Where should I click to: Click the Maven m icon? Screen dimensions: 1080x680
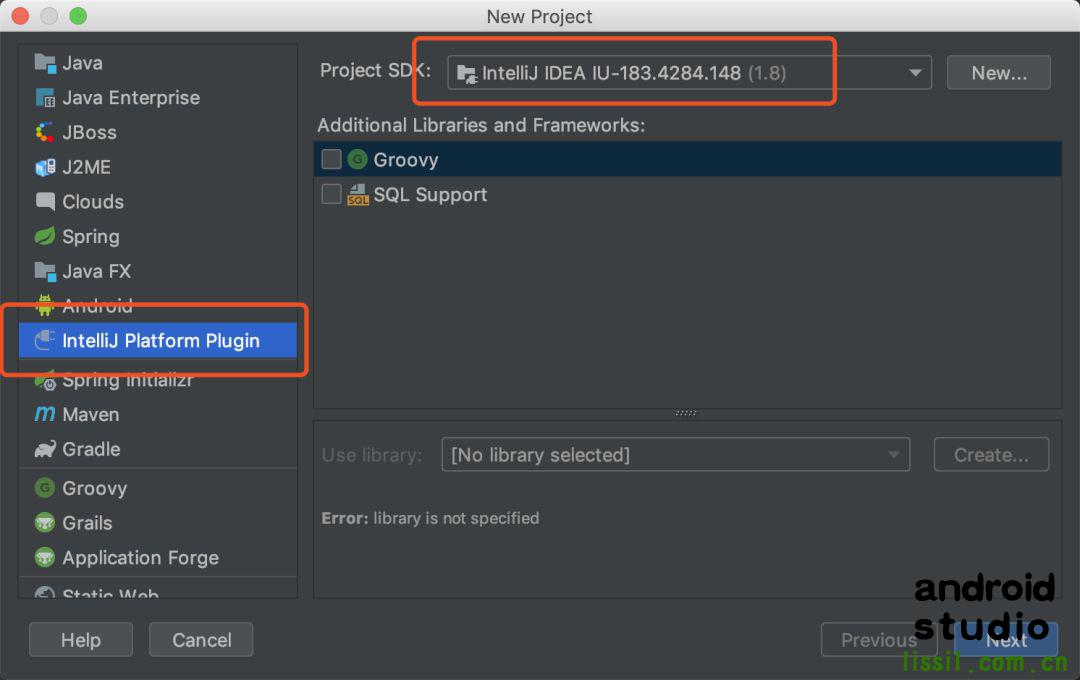coord(45,413)
